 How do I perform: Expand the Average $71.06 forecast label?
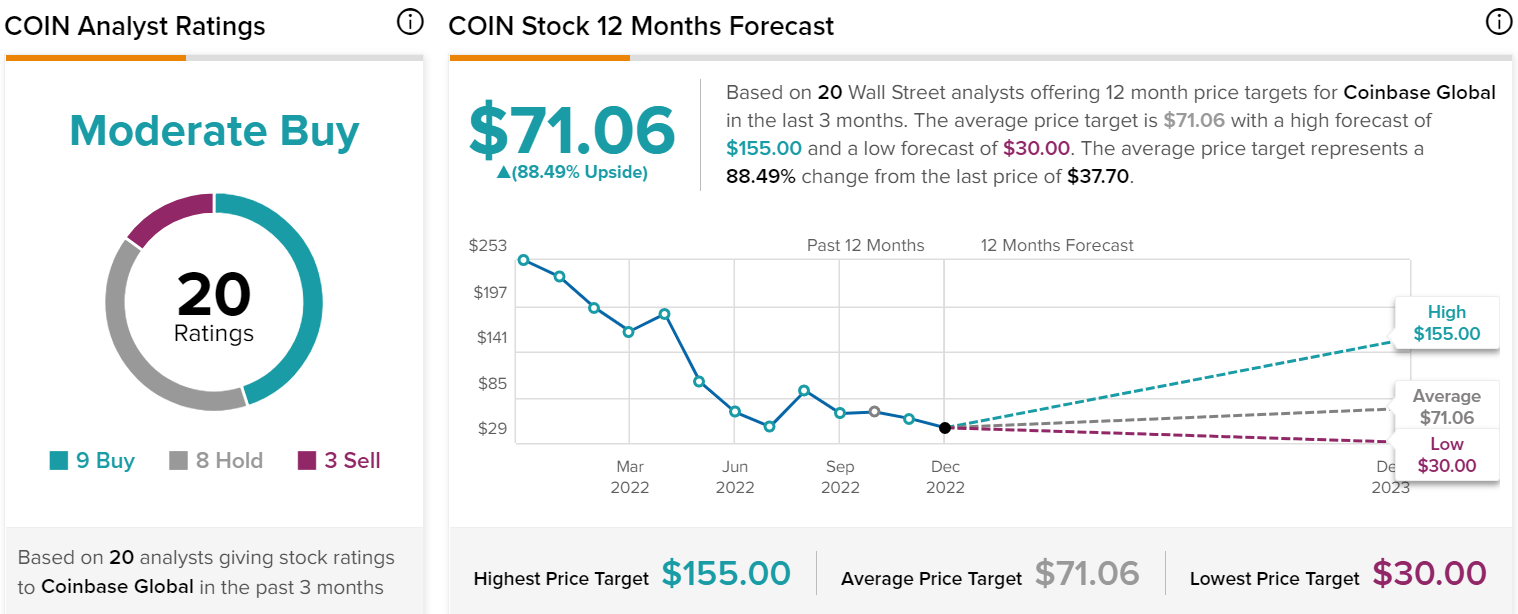coord(1446,404)
